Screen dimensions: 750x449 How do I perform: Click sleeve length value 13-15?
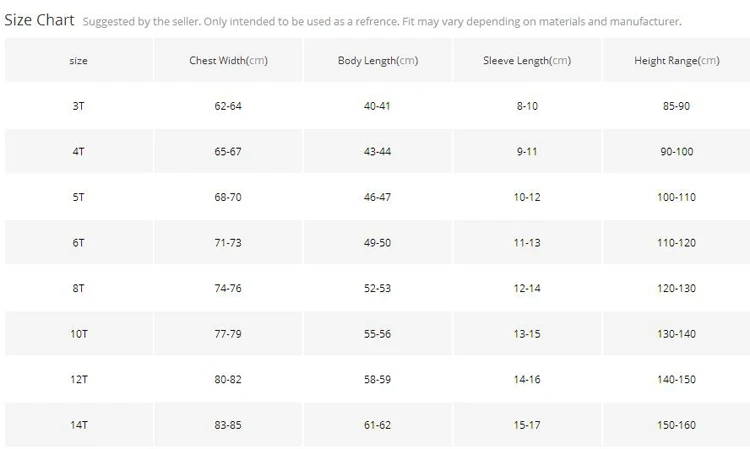tap(527, 334)
